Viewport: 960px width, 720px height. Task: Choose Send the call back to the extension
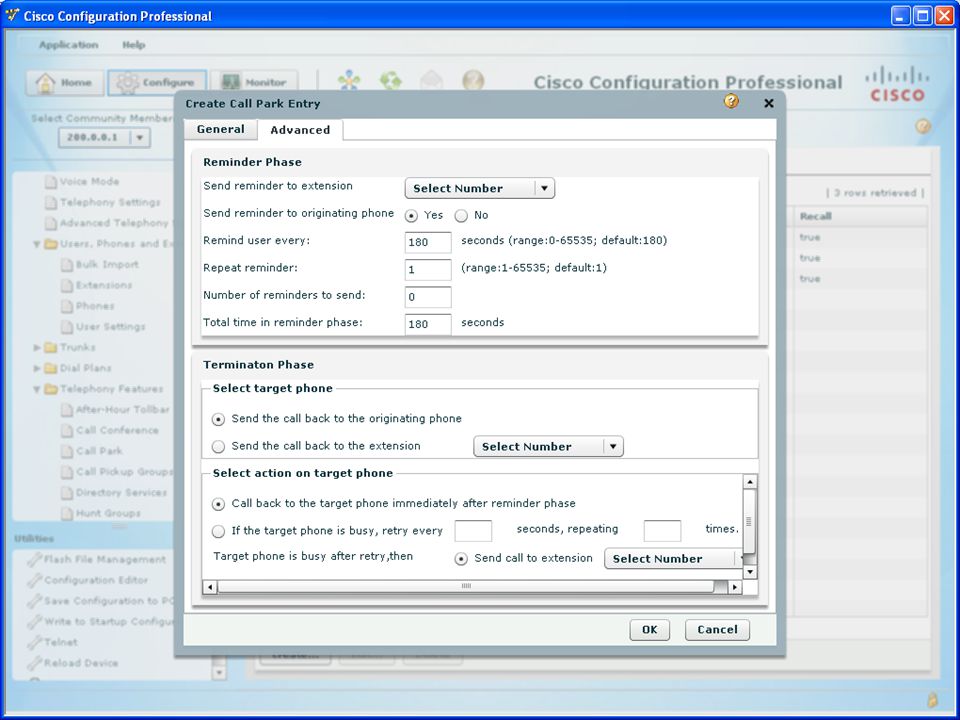tap(218, 447)
